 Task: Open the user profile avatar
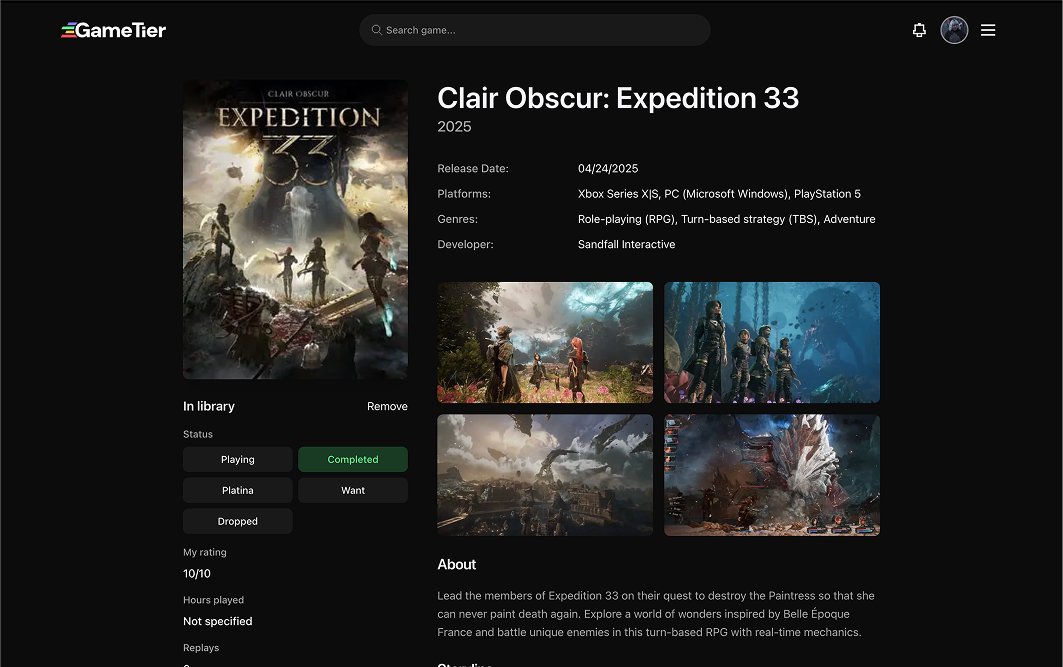(x=954, y=30)
